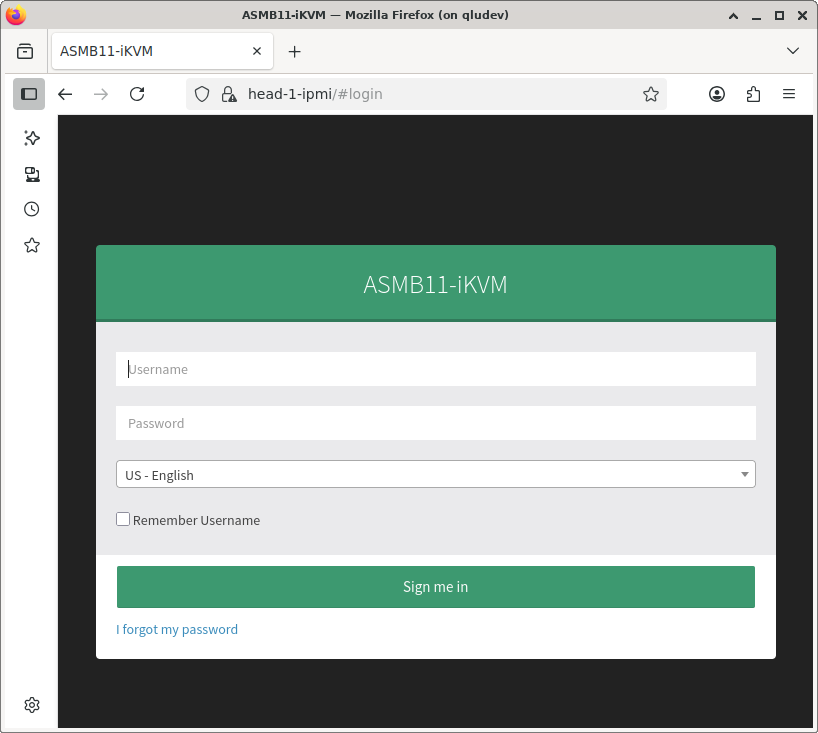Click inside the Password field
Viewport: 818px width, 733px height.
point(436,423)
